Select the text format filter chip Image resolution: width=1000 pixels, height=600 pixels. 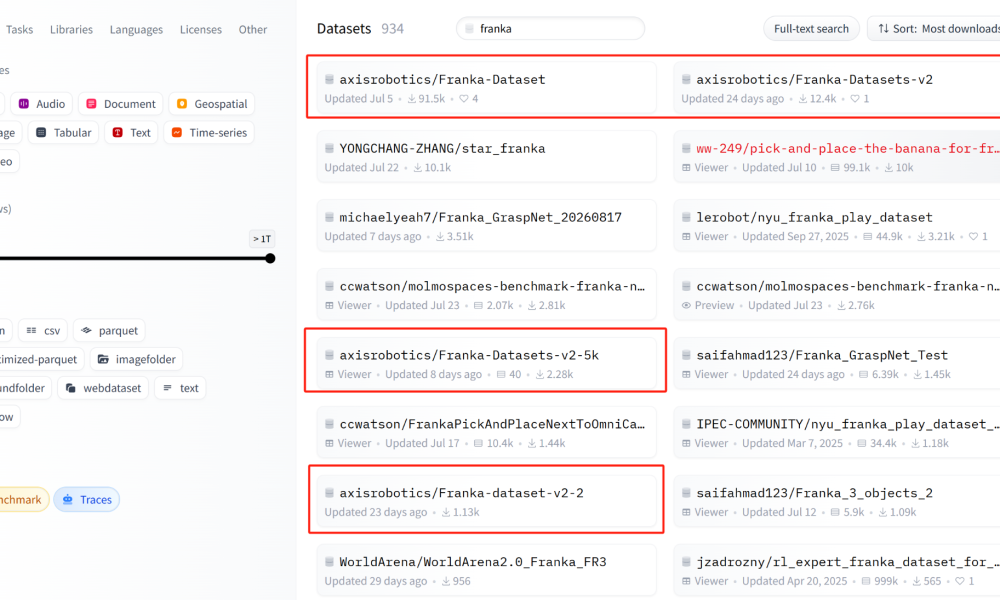point(180,388)
